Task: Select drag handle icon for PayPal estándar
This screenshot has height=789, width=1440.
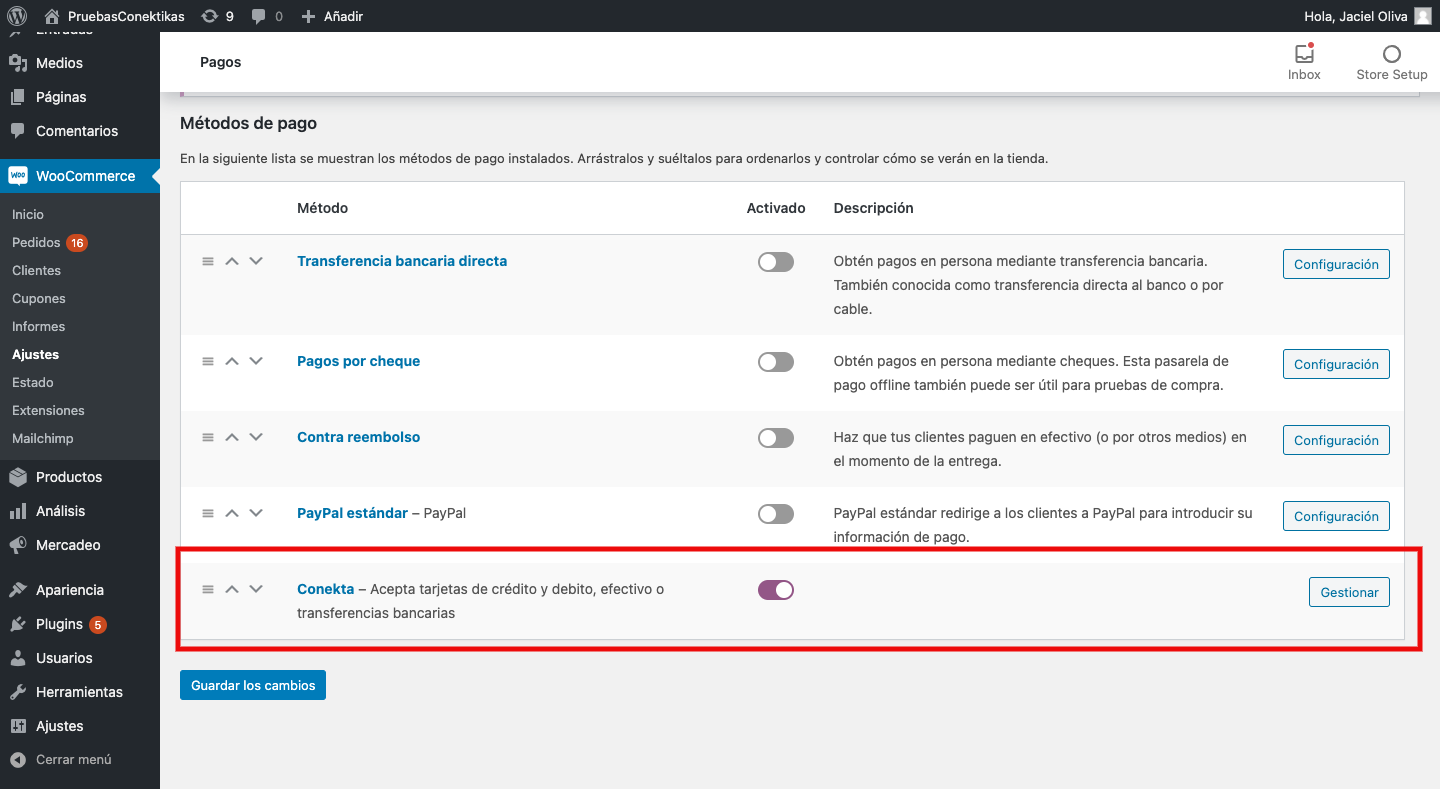Action: [208, 513]
